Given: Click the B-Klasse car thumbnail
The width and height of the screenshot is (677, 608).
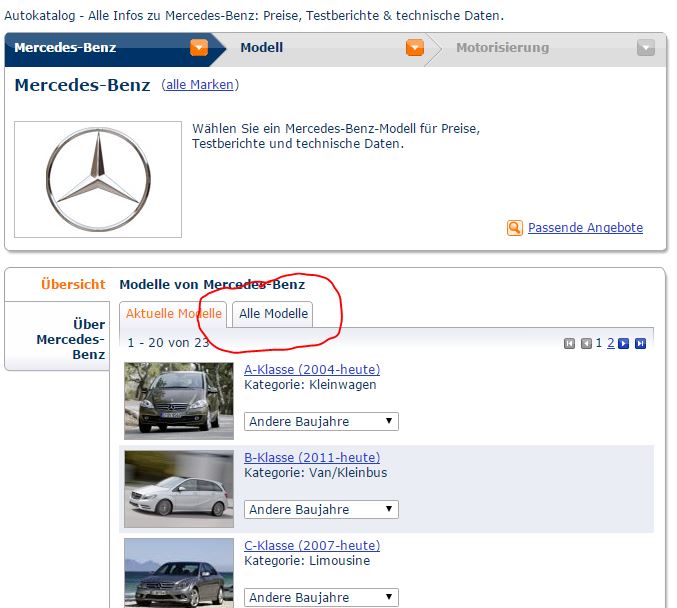Looking at the screenshot, I should pyautogui.click(x=179, y=489).
